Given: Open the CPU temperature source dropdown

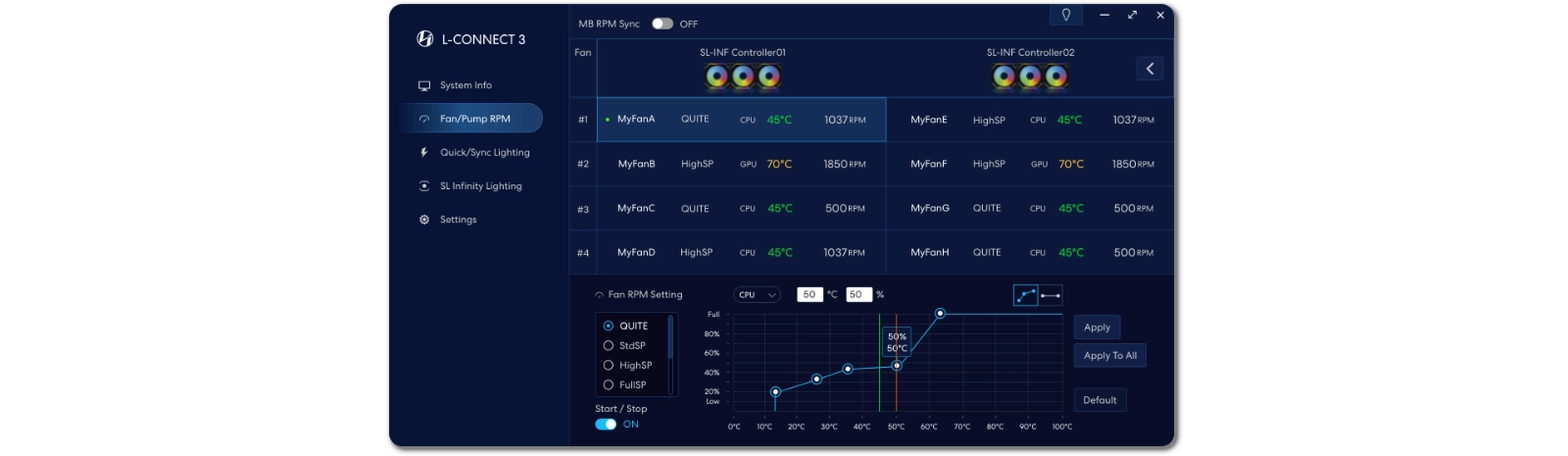Looking at the screenshot, I should 757,294.
